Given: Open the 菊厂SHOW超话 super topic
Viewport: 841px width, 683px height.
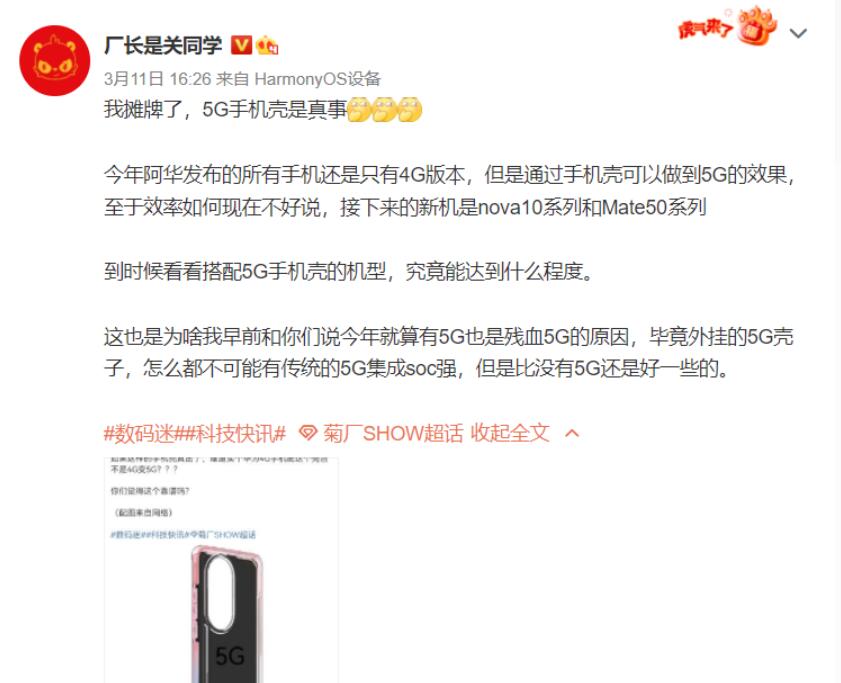Looking at the screenshot, I should pyautogui.click(x=393, y=432).
